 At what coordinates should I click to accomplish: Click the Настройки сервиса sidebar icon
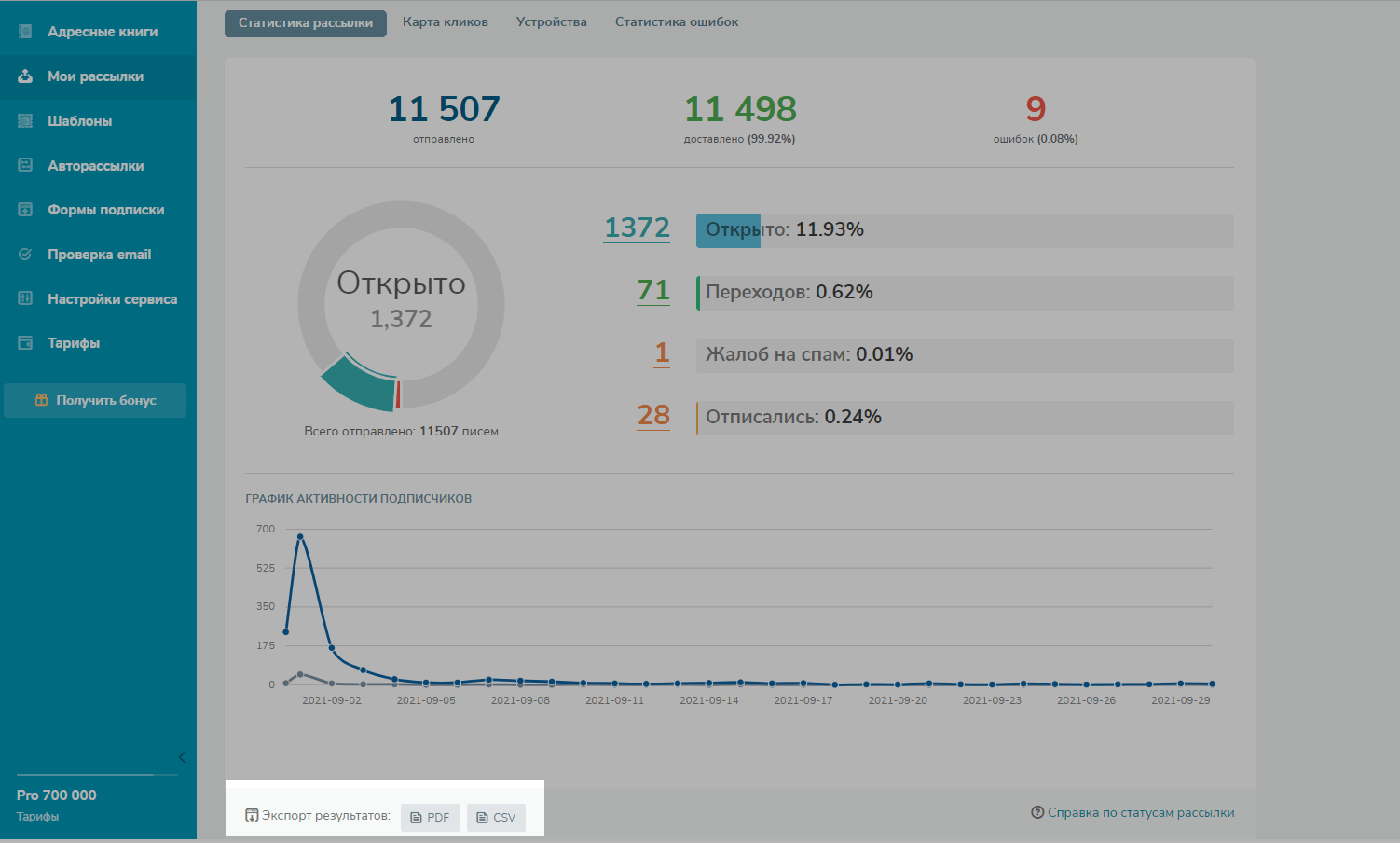pyautogui.click(x=25, y=298)
